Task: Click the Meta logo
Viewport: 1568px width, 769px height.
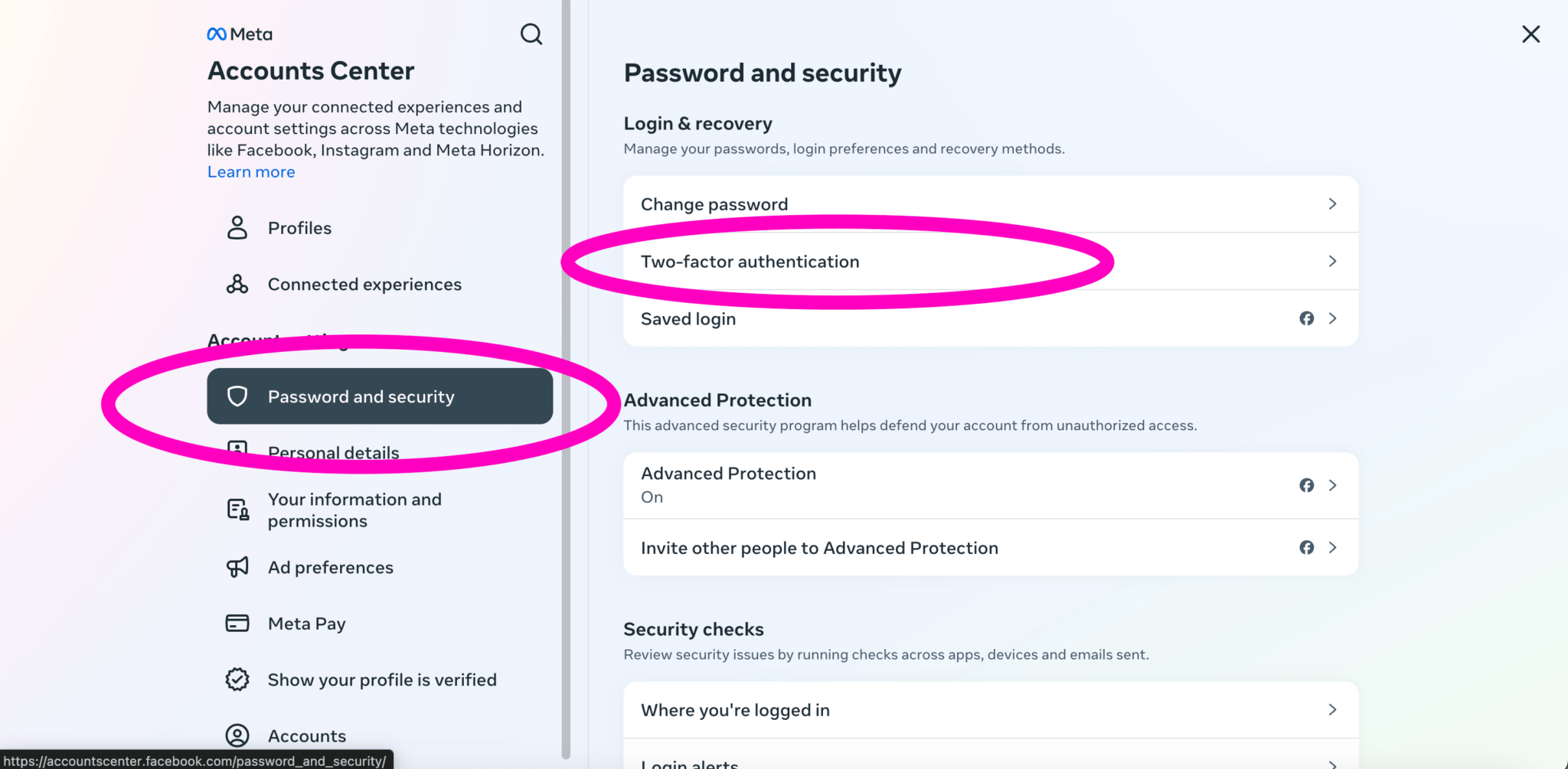Action: coord(239,34)
